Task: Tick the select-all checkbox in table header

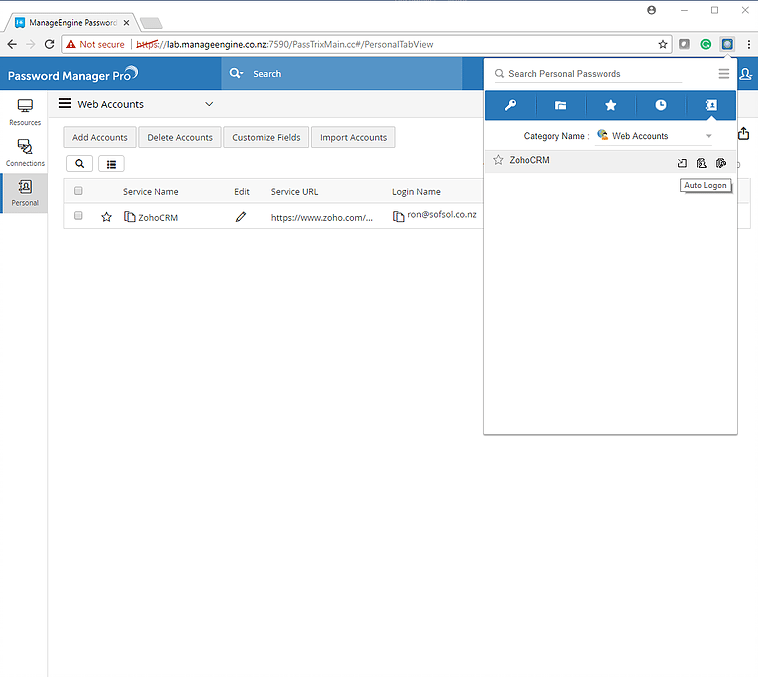Action: click(x=78, y=191)
